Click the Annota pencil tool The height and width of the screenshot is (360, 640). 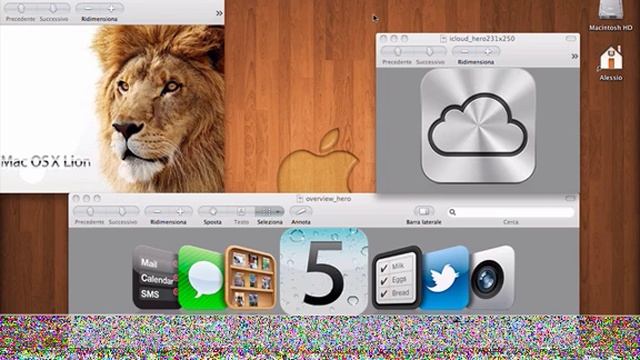tap(301, 211)
